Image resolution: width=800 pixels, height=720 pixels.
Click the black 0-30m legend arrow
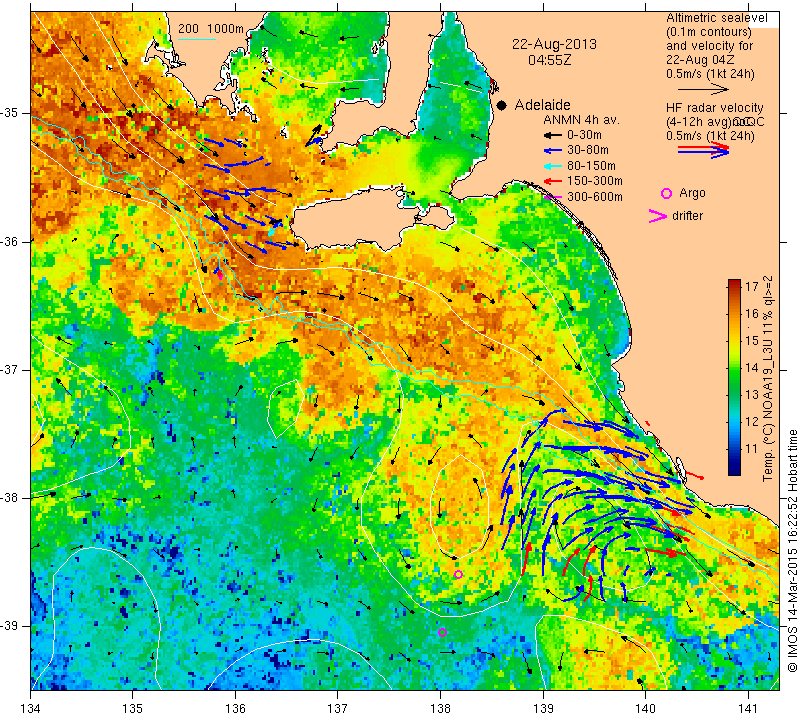pos(553,136)
